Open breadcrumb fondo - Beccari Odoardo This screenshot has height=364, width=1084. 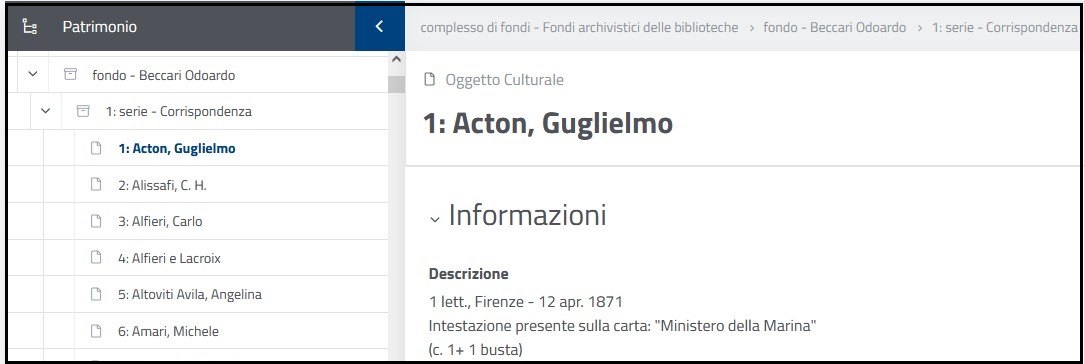coord(834,28)
